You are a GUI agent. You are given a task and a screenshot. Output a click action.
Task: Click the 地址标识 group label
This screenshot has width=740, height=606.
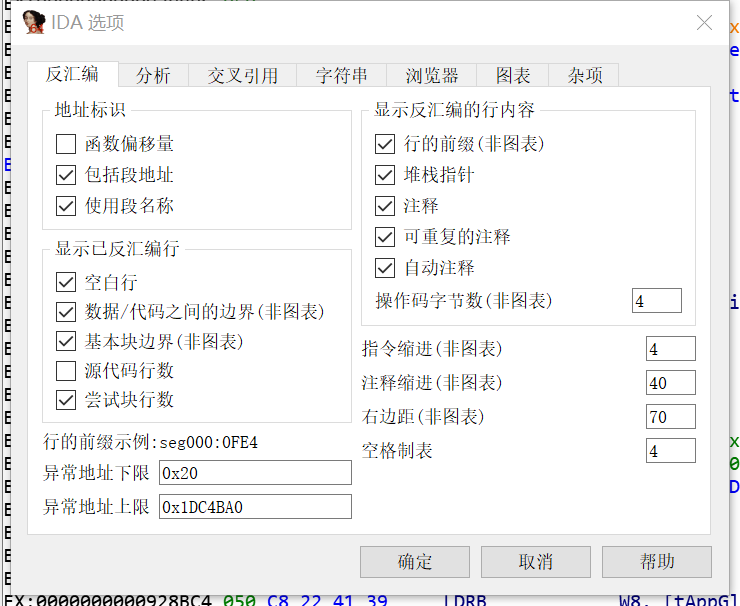(x=90, y=109)
